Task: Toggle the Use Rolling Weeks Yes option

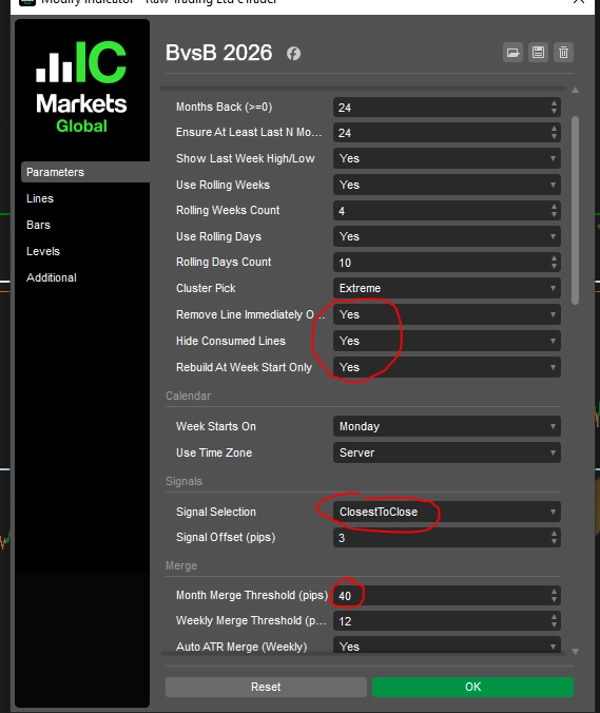Action: (446, 185)
